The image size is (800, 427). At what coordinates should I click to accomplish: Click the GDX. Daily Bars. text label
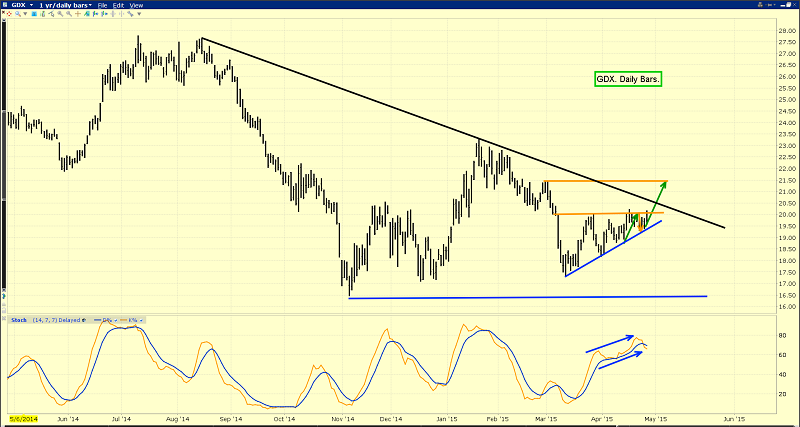(x=628, y=80)
